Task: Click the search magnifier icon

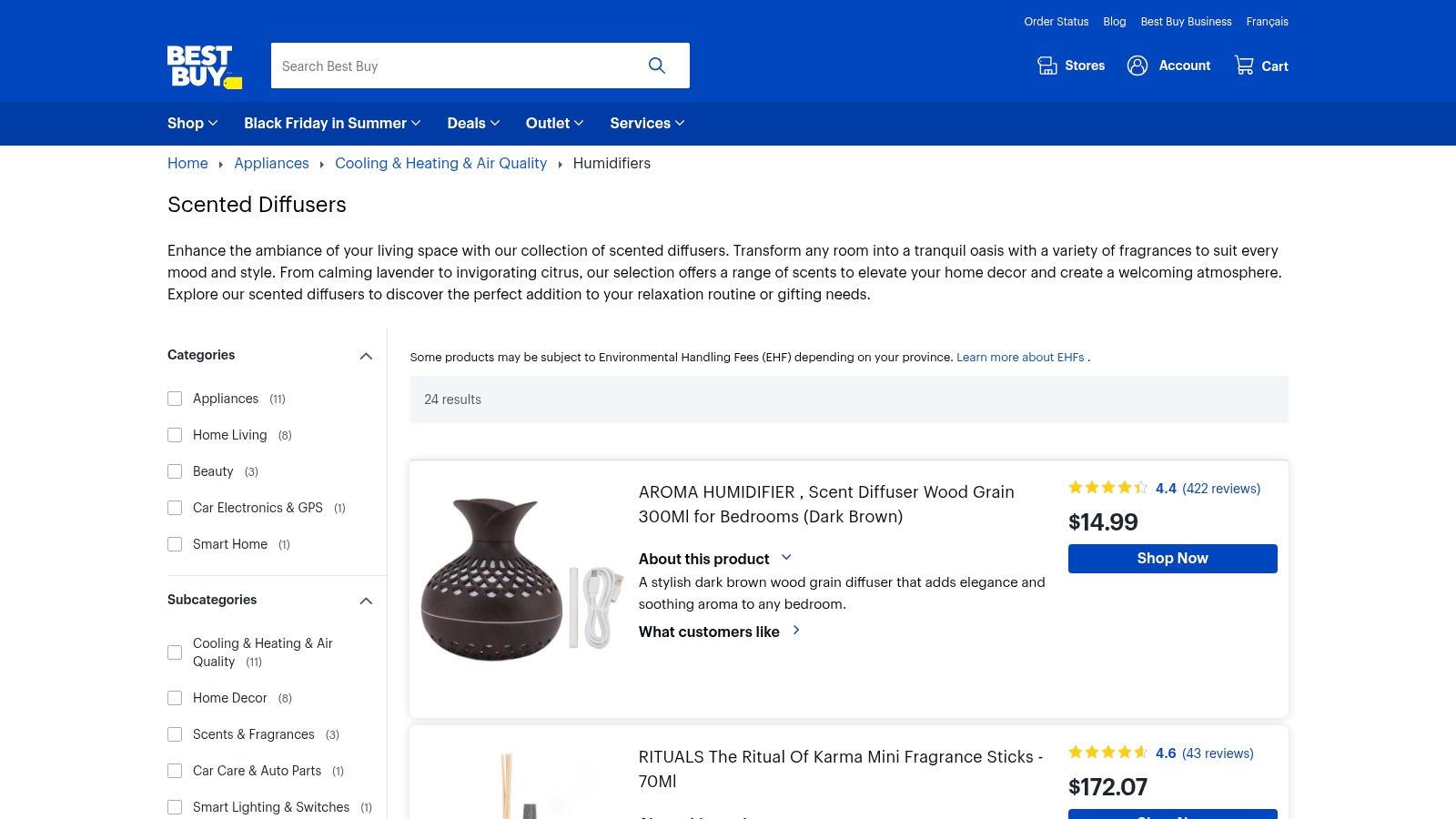Action: point(657,66)
